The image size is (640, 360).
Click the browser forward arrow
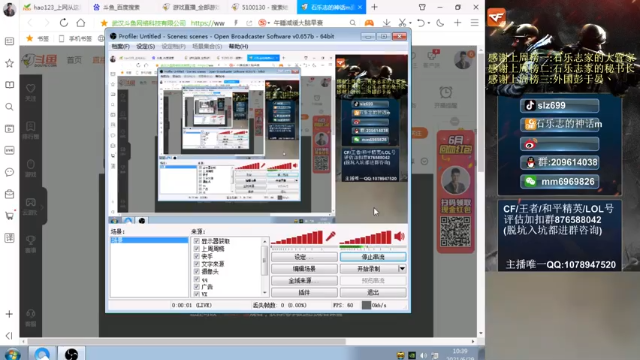[x=46, y=23]
